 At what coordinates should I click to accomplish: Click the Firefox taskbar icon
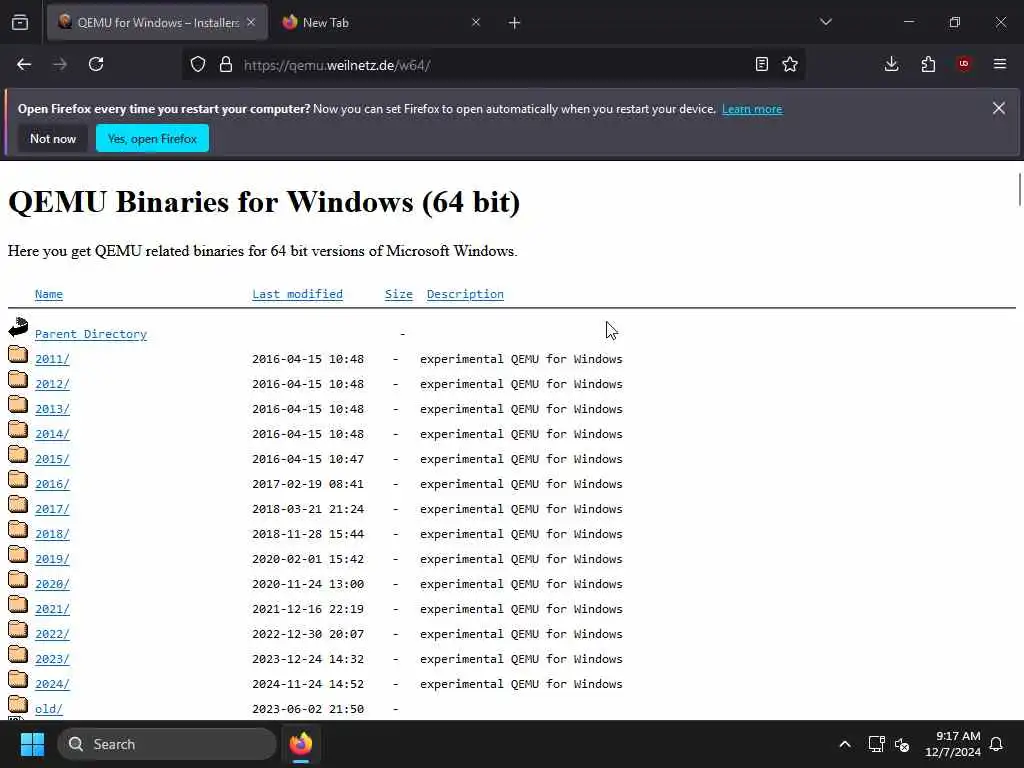tap(301, 744)
